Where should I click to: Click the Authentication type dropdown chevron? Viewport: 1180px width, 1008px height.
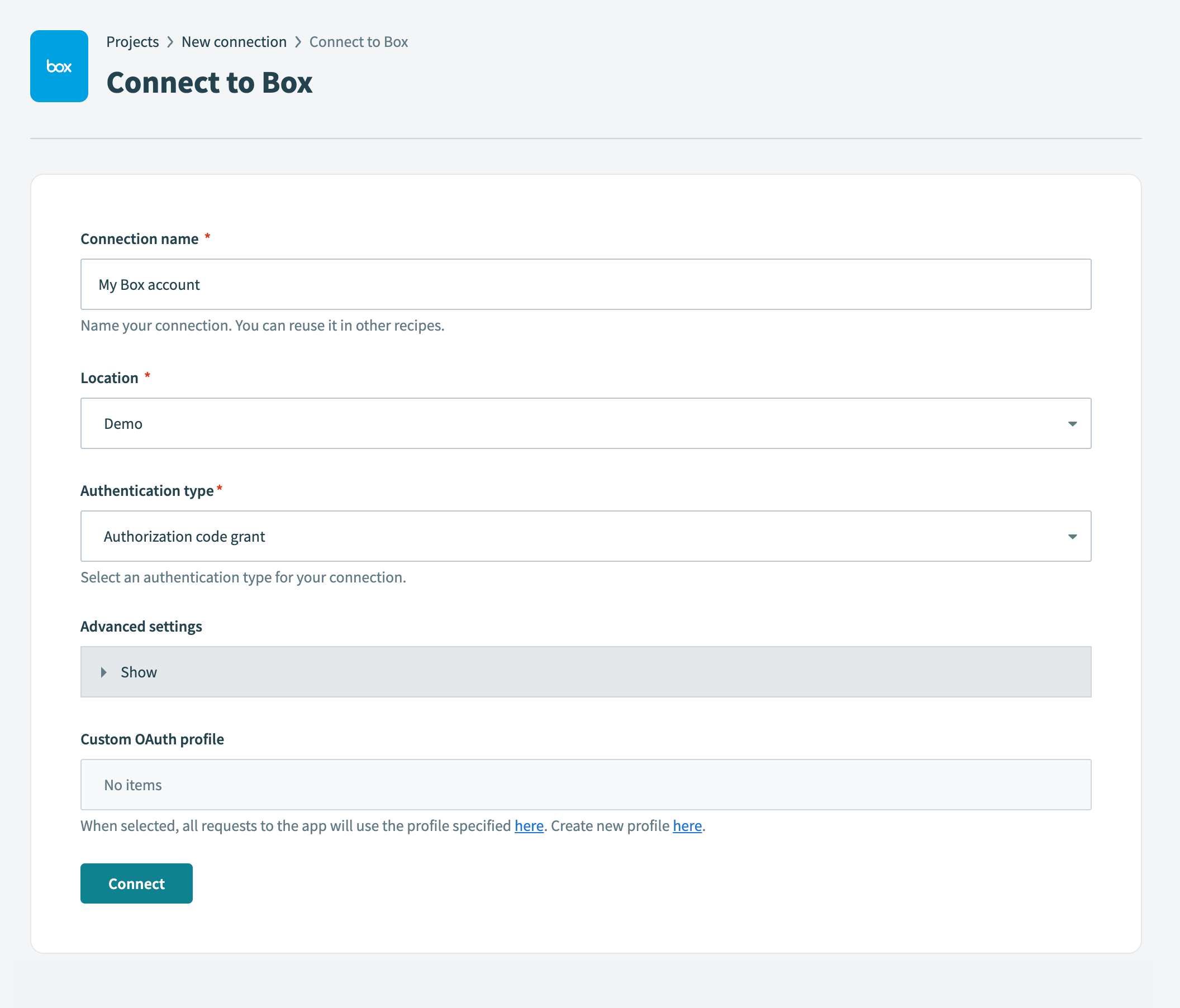[1073, 536]
